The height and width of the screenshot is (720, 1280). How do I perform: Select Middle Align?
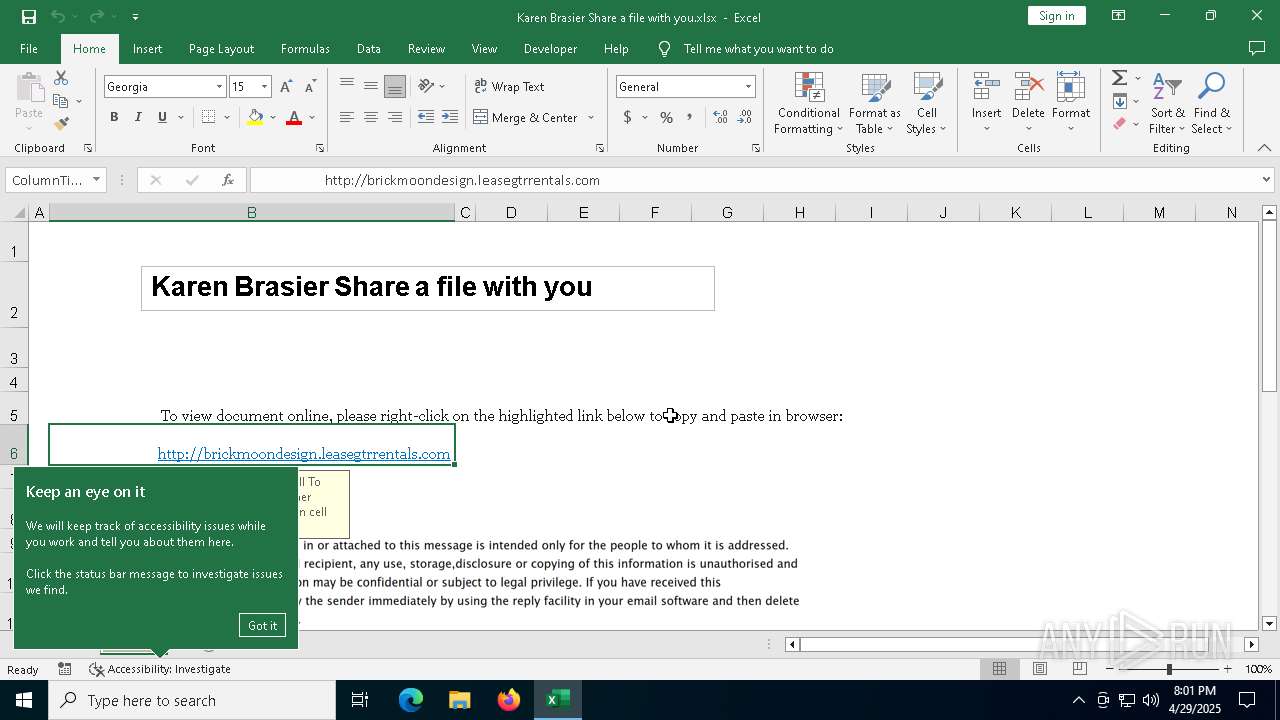[371, 86]
